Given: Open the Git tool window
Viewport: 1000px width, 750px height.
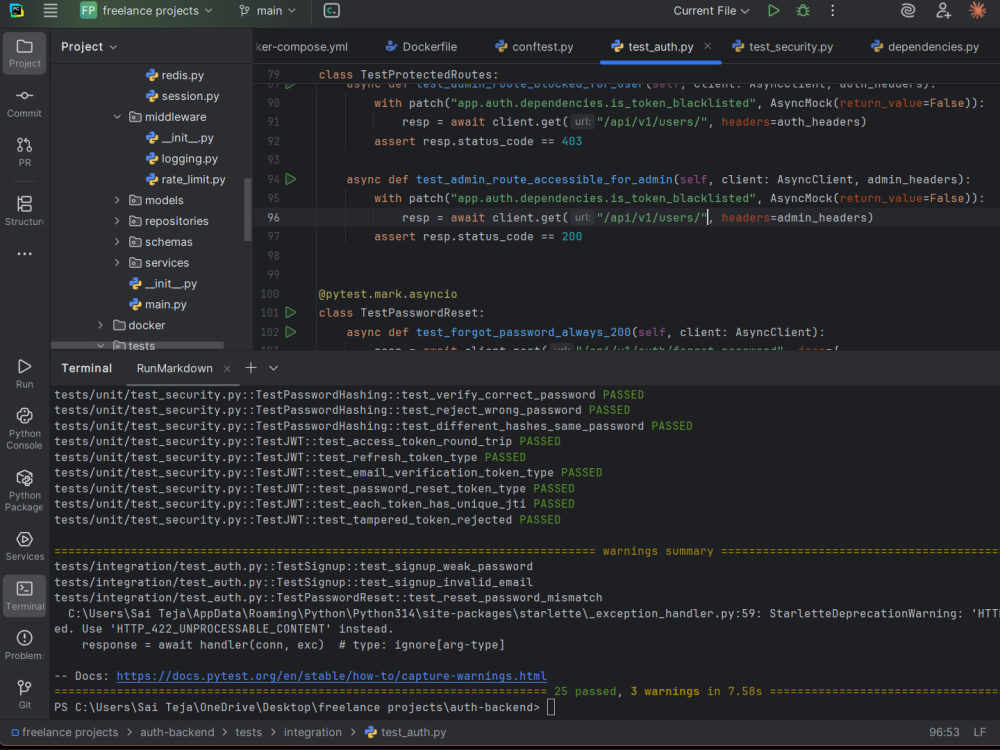Looking at the screenshot, I should pos(24,695).
